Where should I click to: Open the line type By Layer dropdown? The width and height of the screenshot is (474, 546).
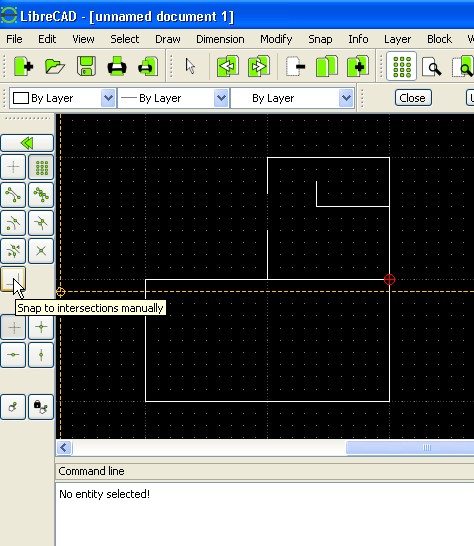pos(292,98)
